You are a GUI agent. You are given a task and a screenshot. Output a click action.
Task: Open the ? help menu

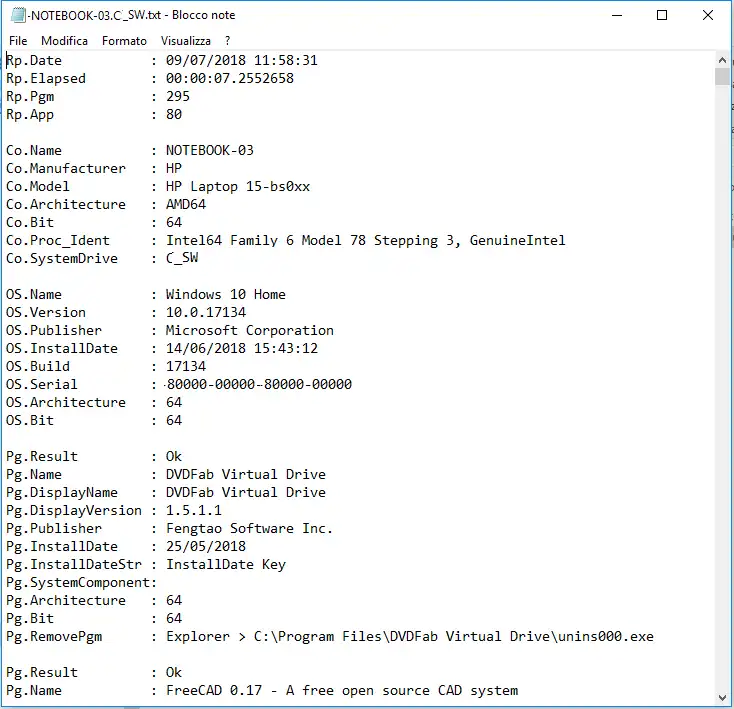(228, 41)
